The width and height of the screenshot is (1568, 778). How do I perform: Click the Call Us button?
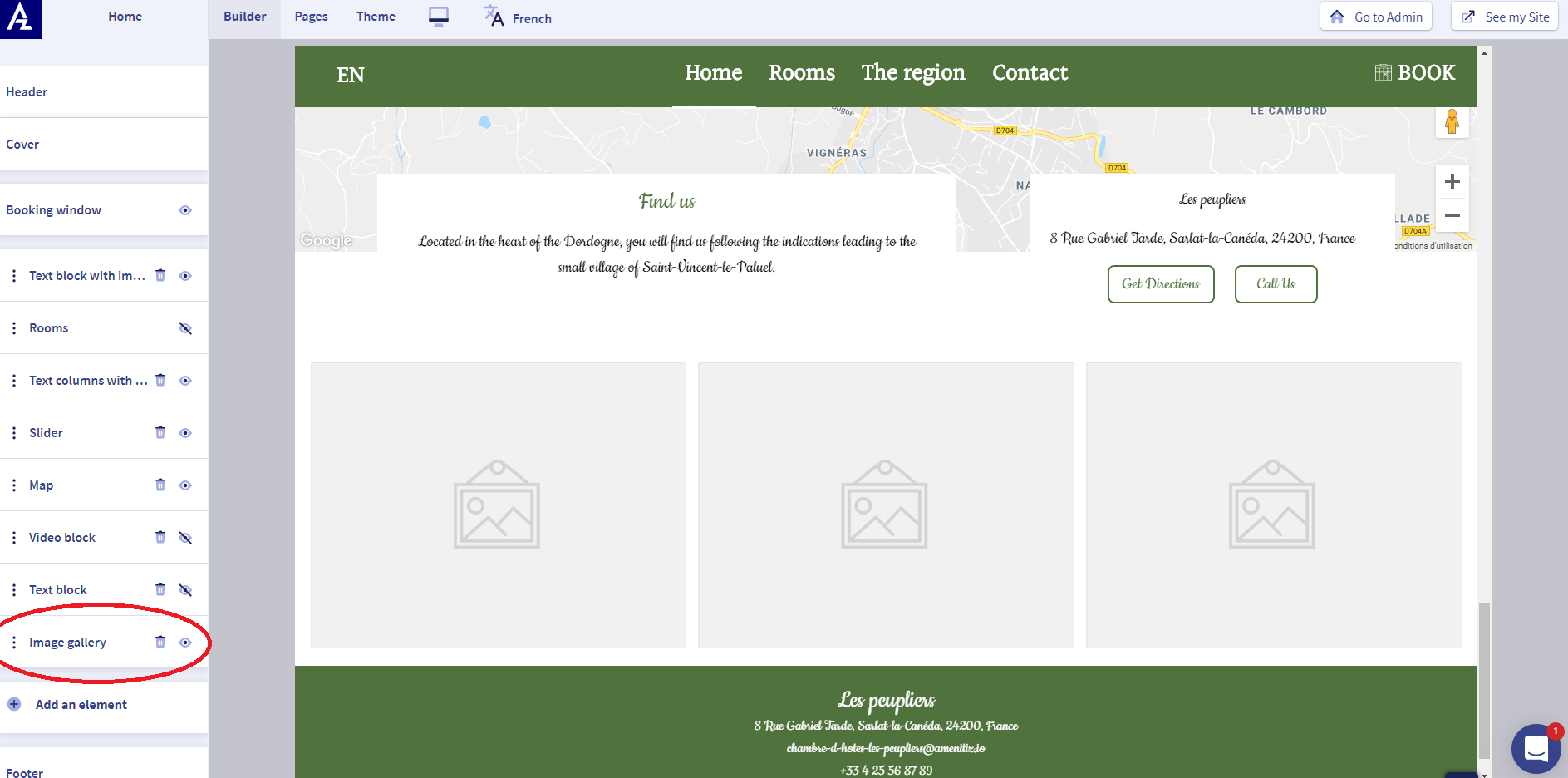[1276, 284]
